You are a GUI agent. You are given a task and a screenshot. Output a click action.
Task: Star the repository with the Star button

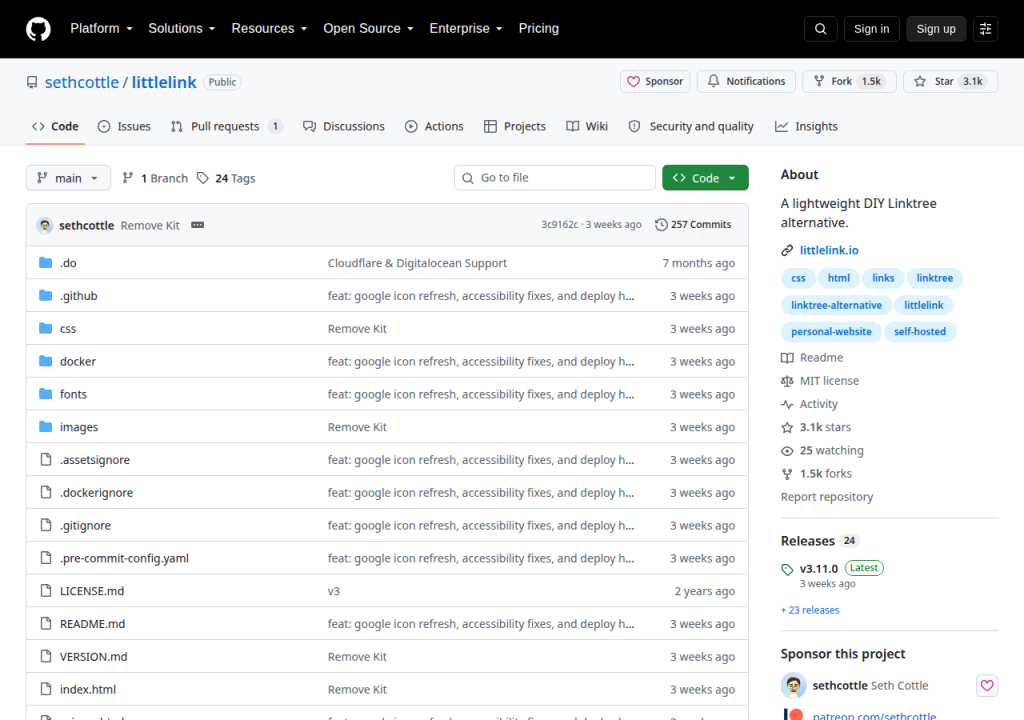[x=951, y=82]
